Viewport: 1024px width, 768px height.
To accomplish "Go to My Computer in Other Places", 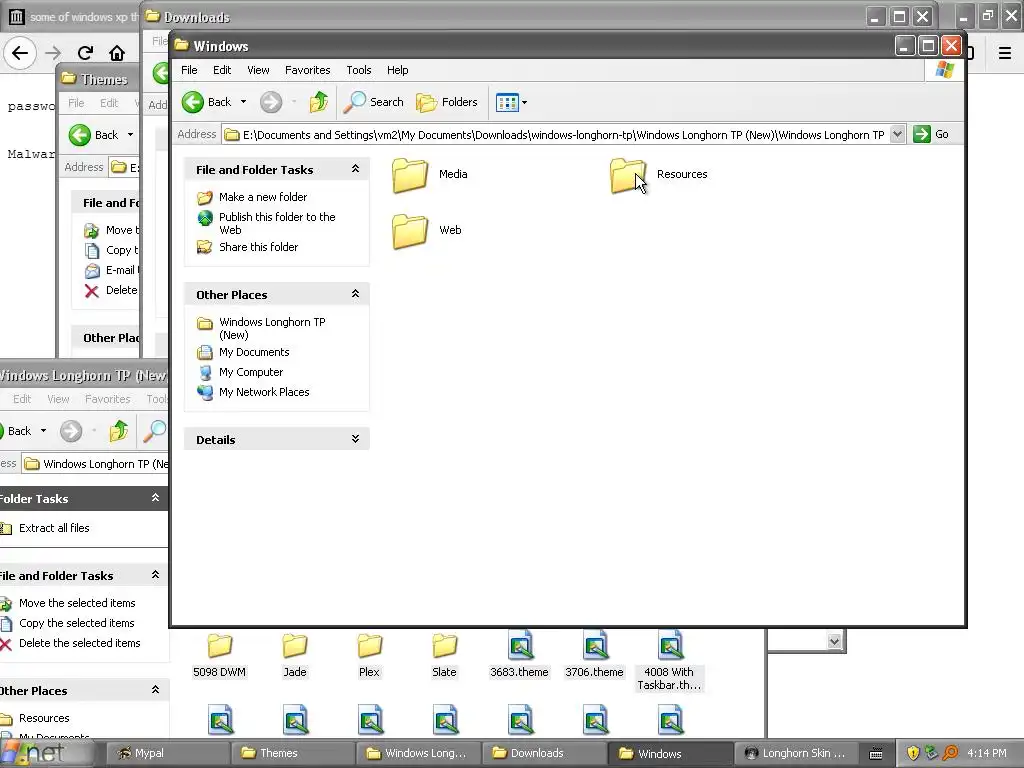I will [x=251, y=372].
